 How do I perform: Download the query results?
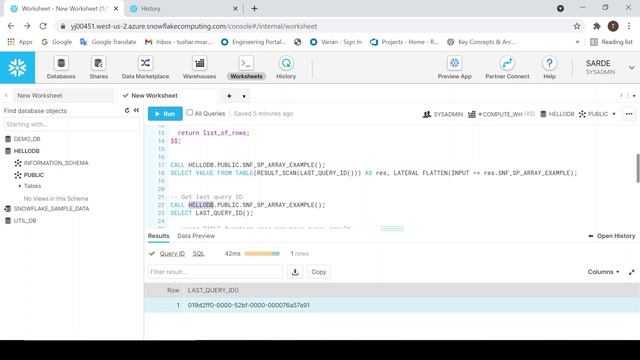(x=295, y=272)
